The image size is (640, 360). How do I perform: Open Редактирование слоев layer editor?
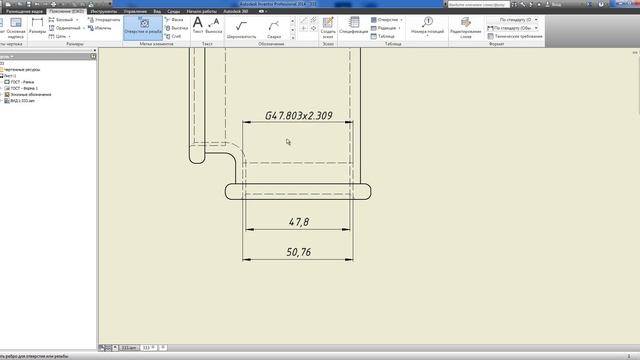coord(466,27)
